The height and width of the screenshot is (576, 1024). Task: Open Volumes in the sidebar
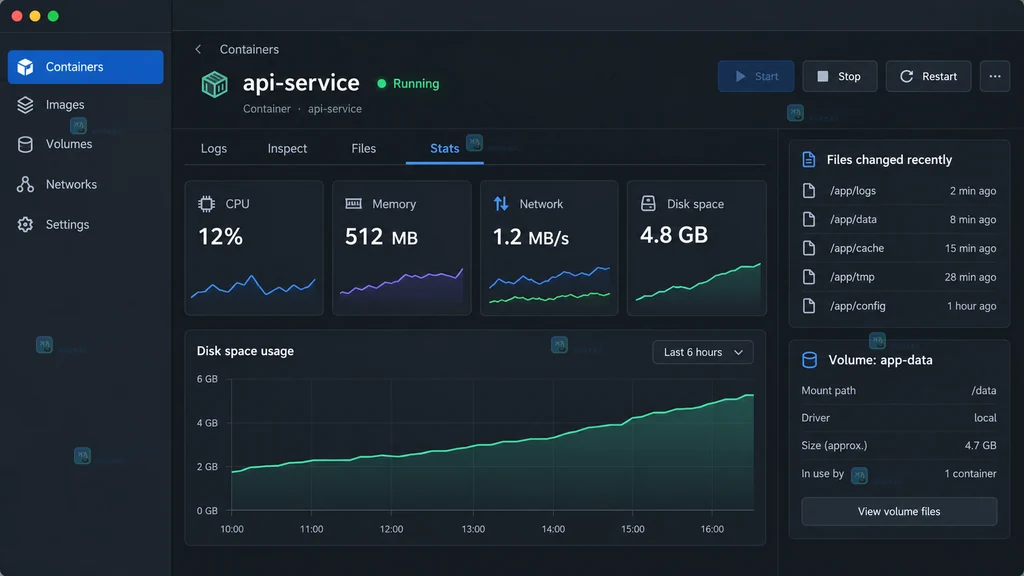pos(86,144)
